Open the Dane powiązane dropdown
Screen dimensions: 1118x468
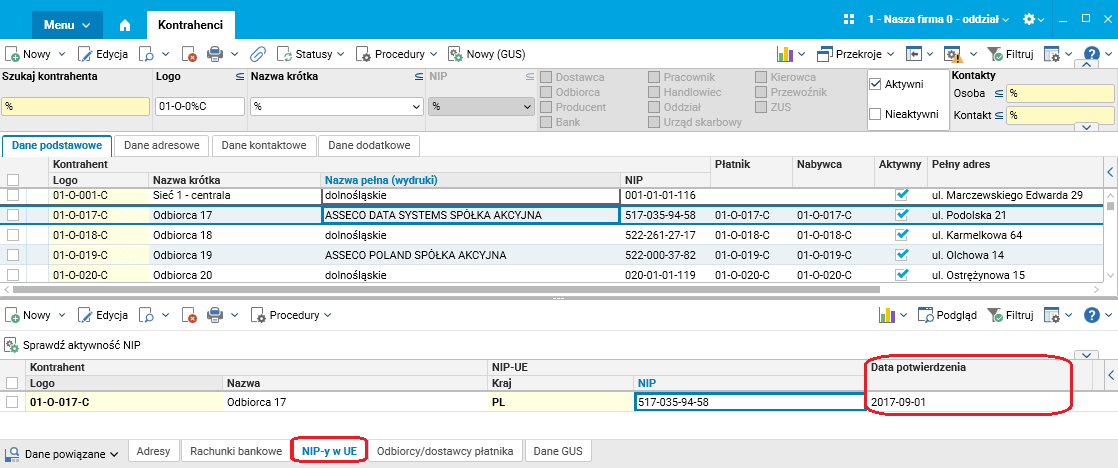(62, 454)
